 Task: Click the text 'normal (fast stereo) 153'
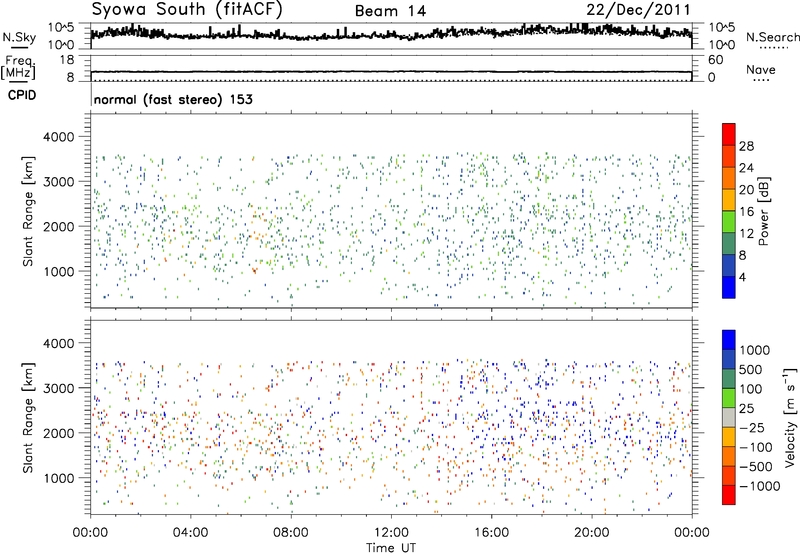click(173, 99)
